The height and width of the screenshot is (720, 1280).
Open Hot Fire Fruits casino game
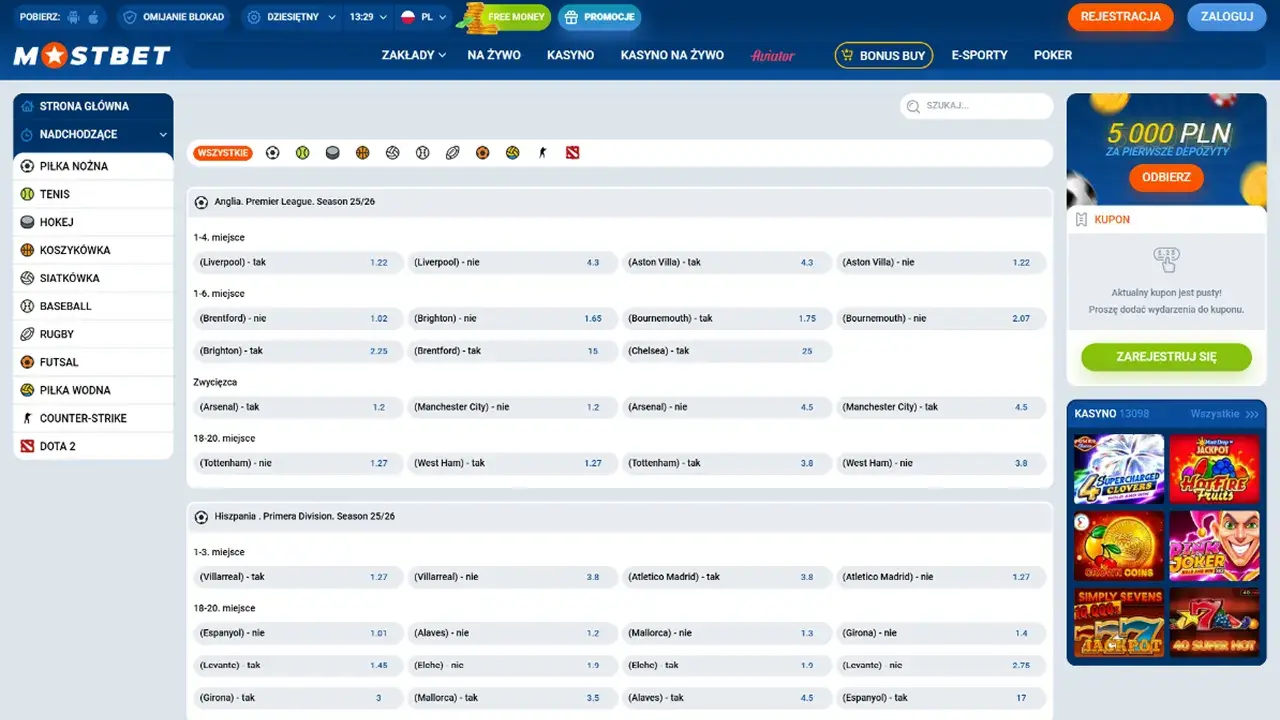(x=1214, y=469)
